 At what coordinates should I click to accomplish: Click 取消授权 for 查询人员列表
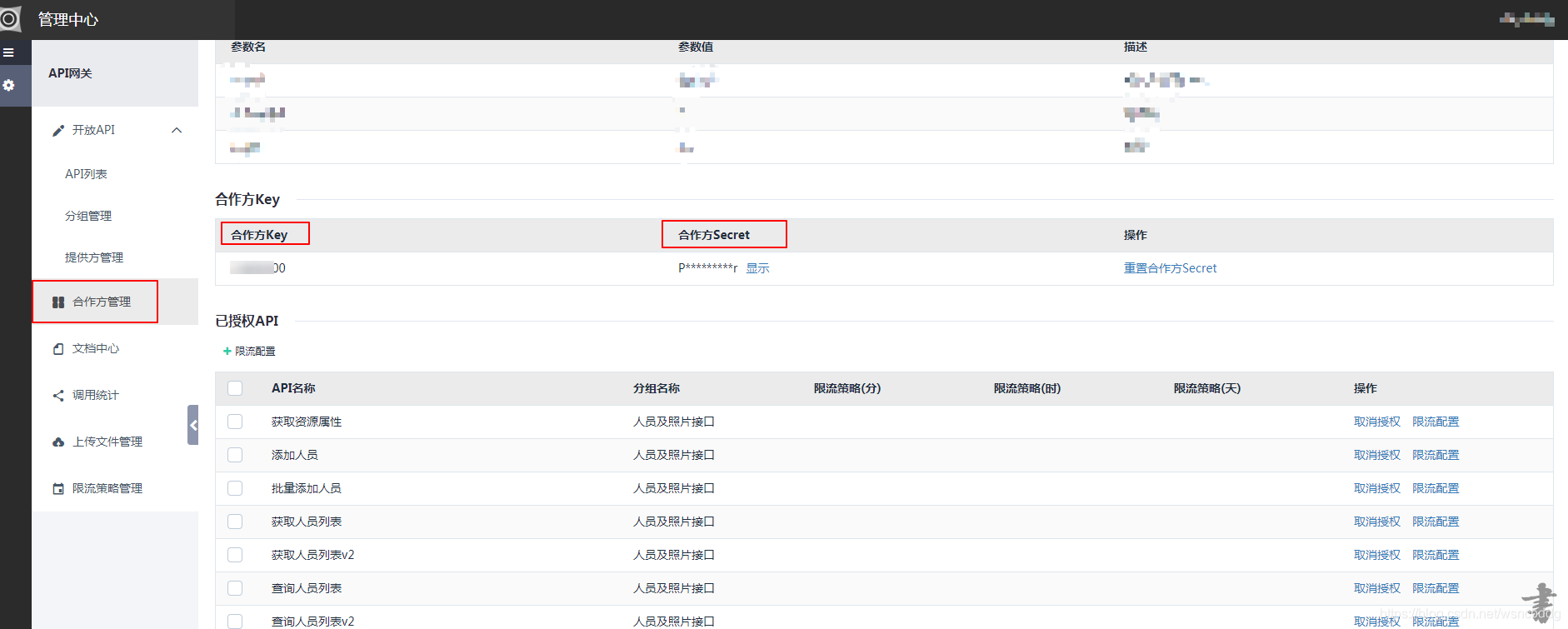[1376, 588]
